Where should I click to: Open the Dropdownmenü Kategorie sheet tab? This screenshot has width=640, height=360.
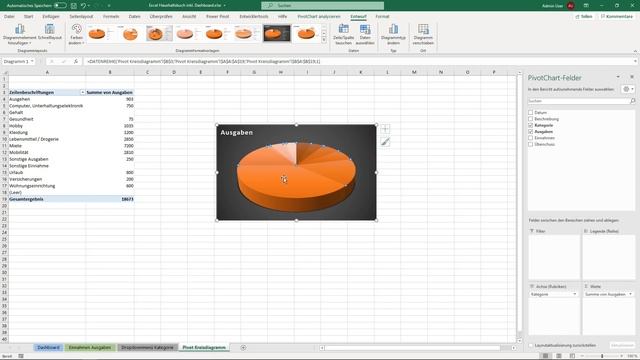click(147, 347)
